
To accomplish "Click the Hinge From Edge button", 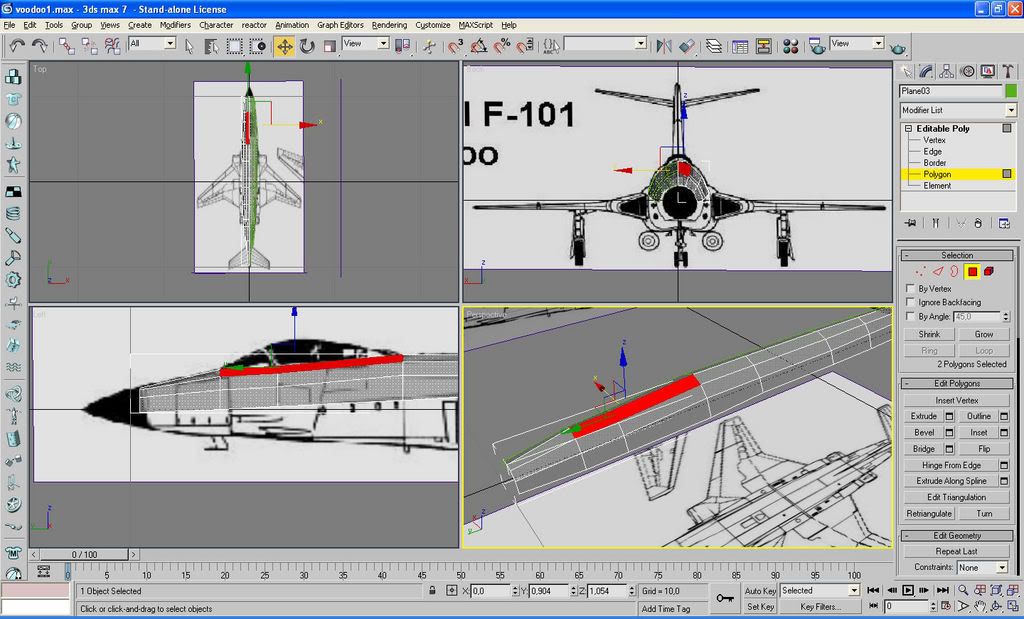I will pos(951,465).
